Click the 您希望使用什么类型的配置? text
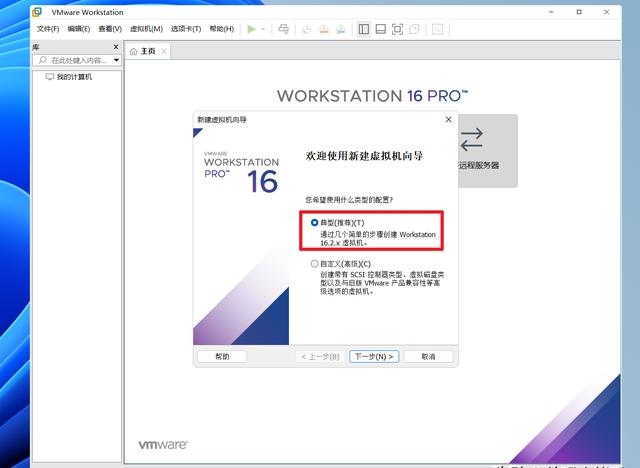The width and height of the screenshot is (640, 468). pos(349,200)
